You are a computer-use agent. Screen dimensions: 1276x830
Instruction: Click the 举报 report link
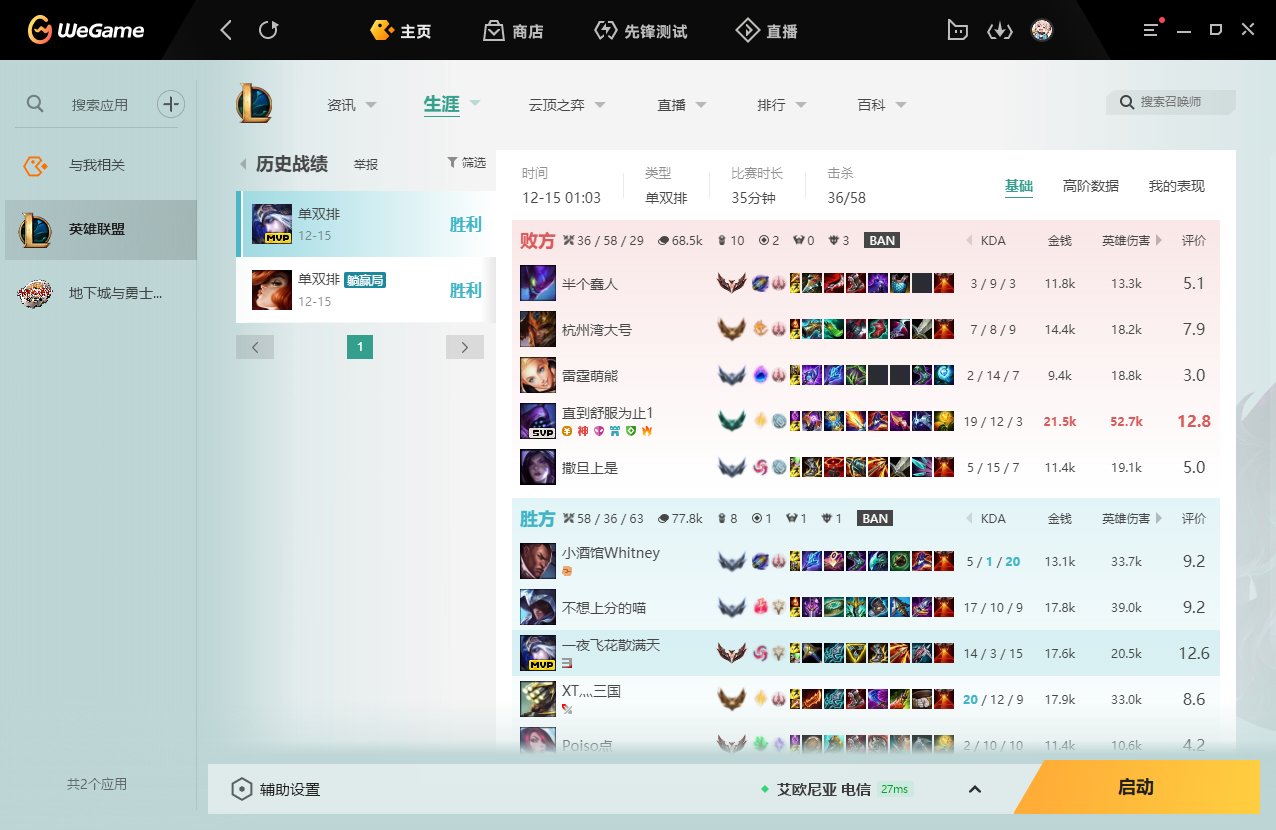(x=366, y=164)
